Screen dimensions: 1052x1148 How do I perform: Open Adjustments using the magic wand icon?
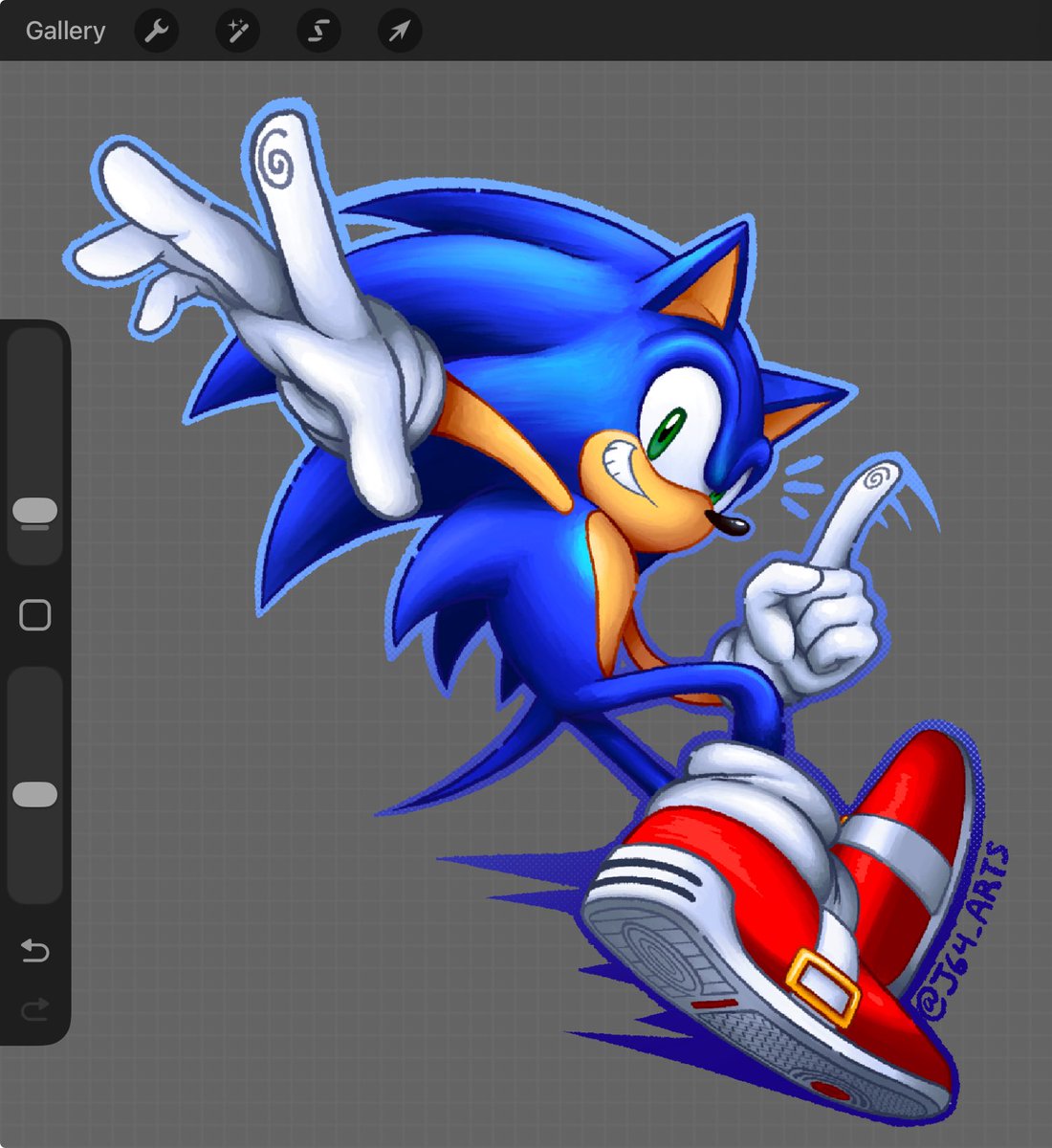(x=236, y=30)
